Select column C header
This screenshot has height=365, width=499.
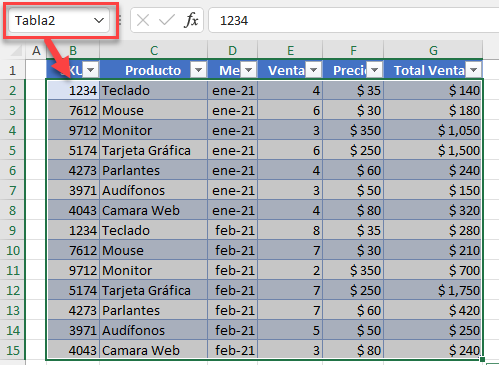tap(154, 50)
